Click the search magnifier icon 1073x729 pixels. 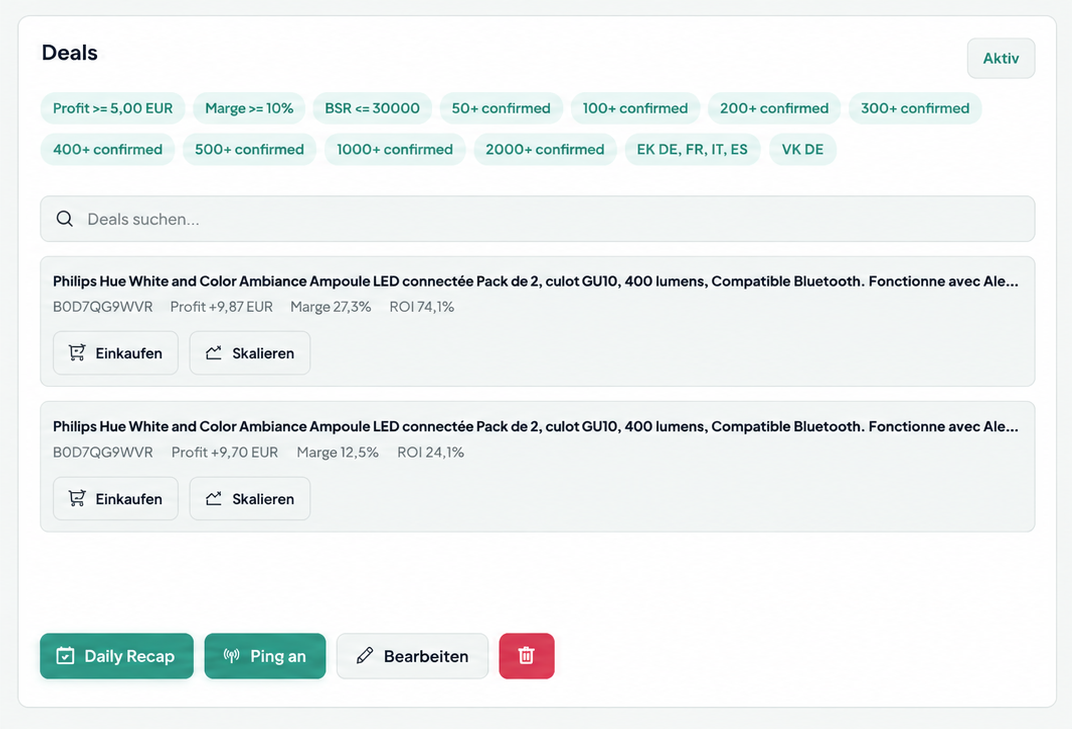coord(64,218)
